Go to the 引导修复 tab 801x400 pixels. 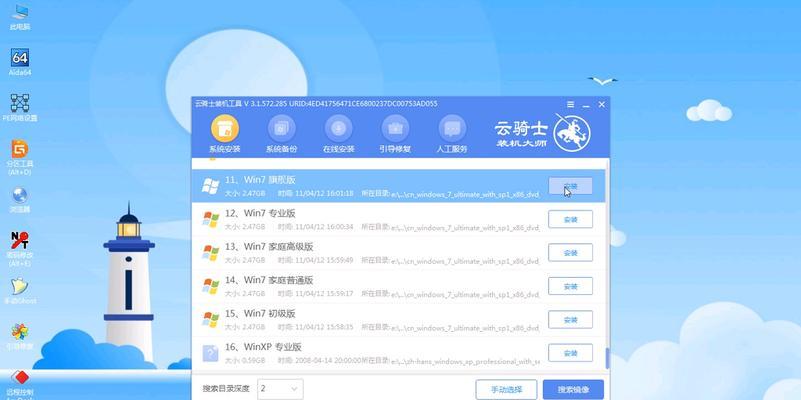[395, 134]
